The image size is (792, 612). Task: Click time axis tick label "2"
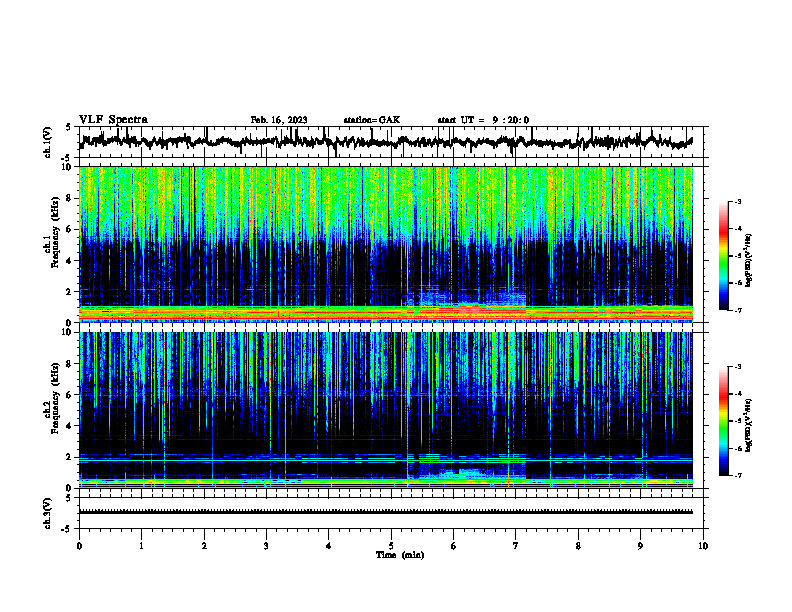pyautogui.click(x=204, y=546)
